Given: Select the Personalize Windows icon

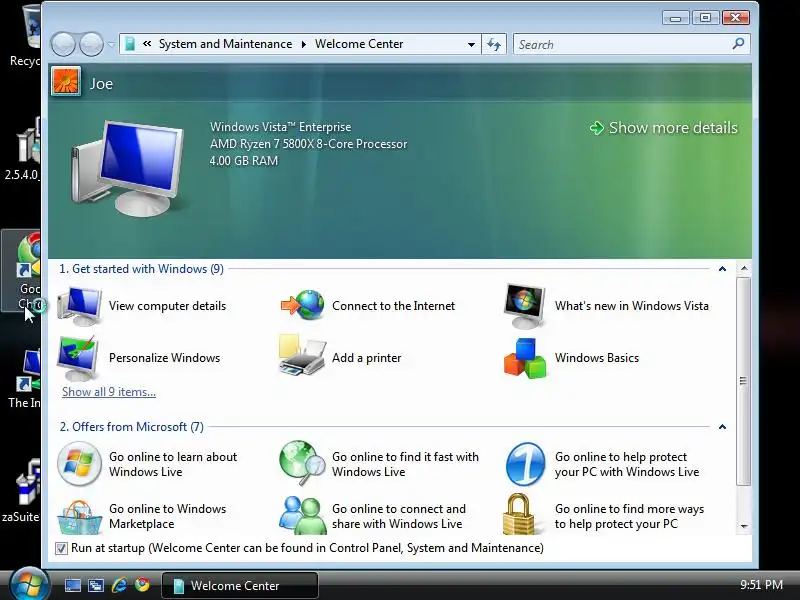Looking at the screenshot, I should pyautogui.click(x=79, y=358).
